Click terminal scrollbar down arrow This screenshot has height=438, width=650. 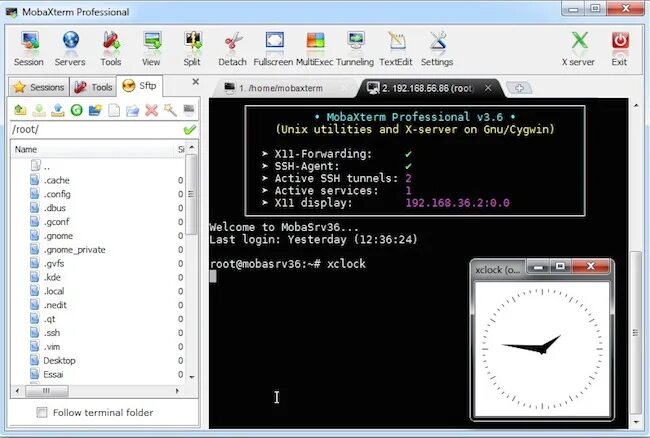point(636,422)
